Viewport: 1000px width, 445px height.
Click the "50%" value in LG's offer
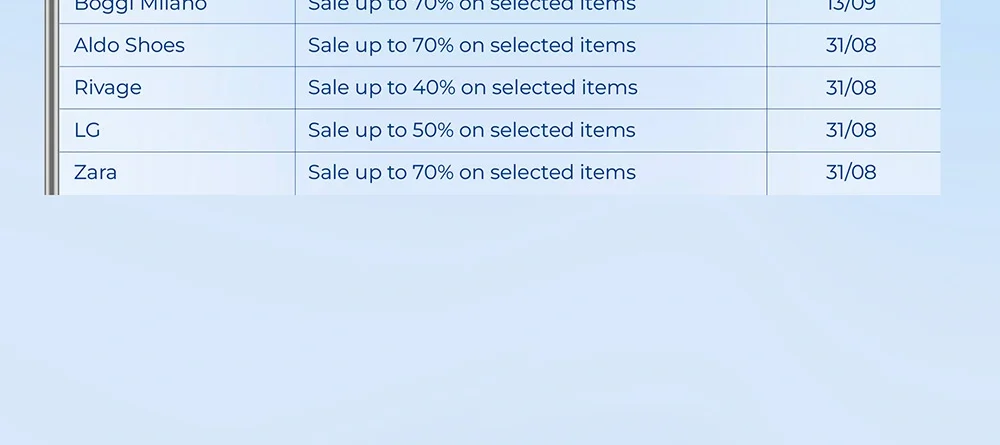pos(433,130)
